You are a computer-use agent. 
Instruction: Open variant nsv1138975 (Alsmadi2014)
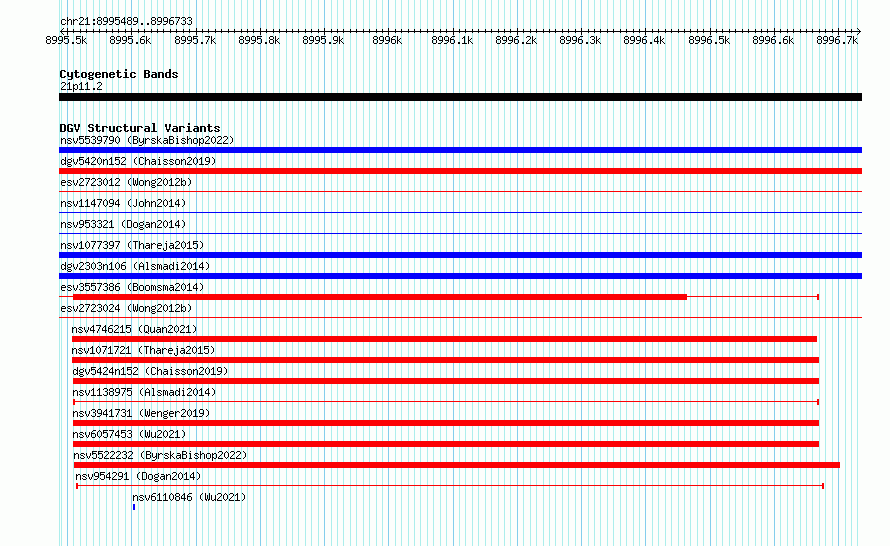144,392
